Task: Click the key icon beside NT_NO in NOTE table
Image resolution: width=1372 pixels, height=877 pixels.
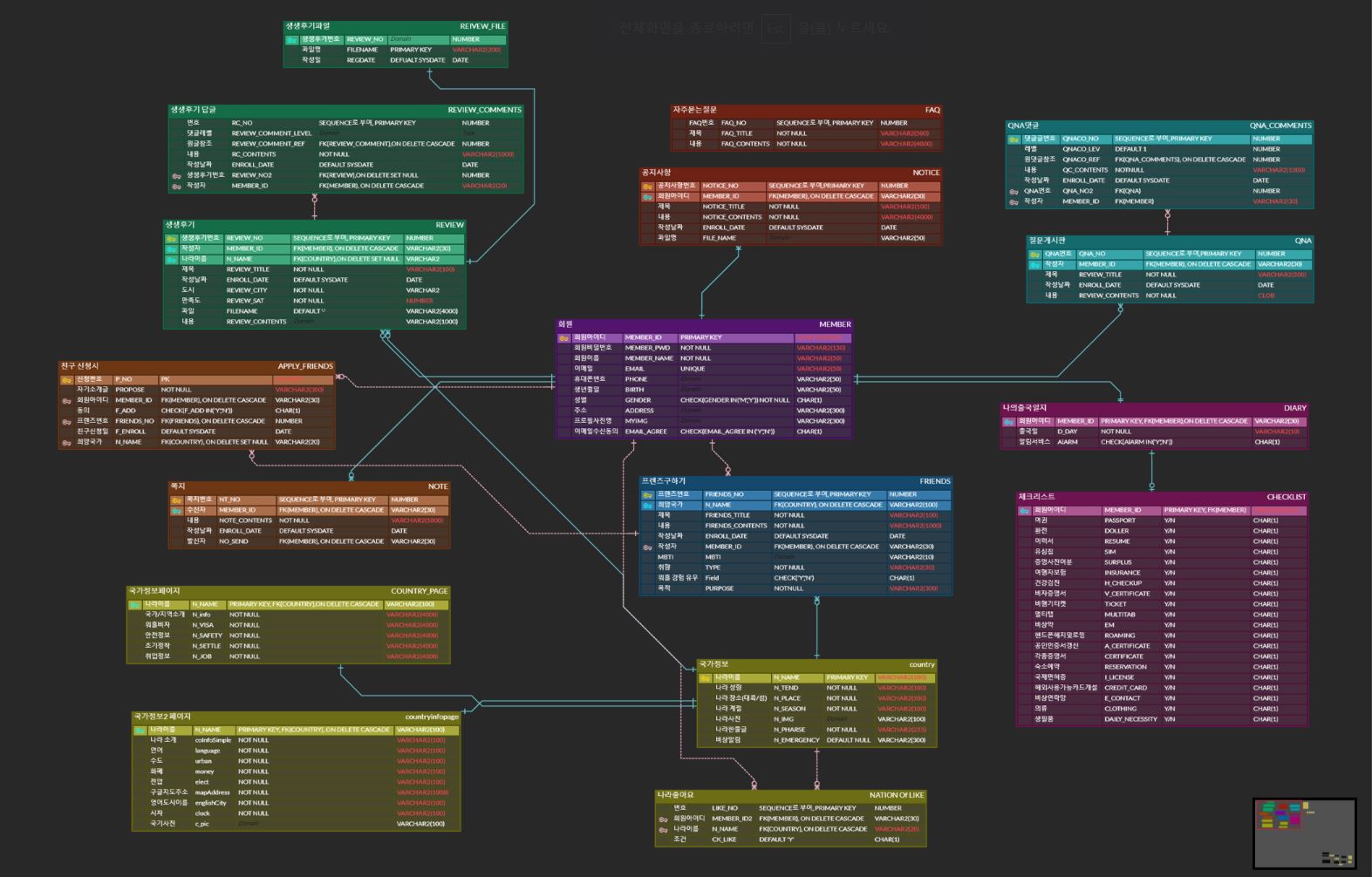Action: point(176,500)
